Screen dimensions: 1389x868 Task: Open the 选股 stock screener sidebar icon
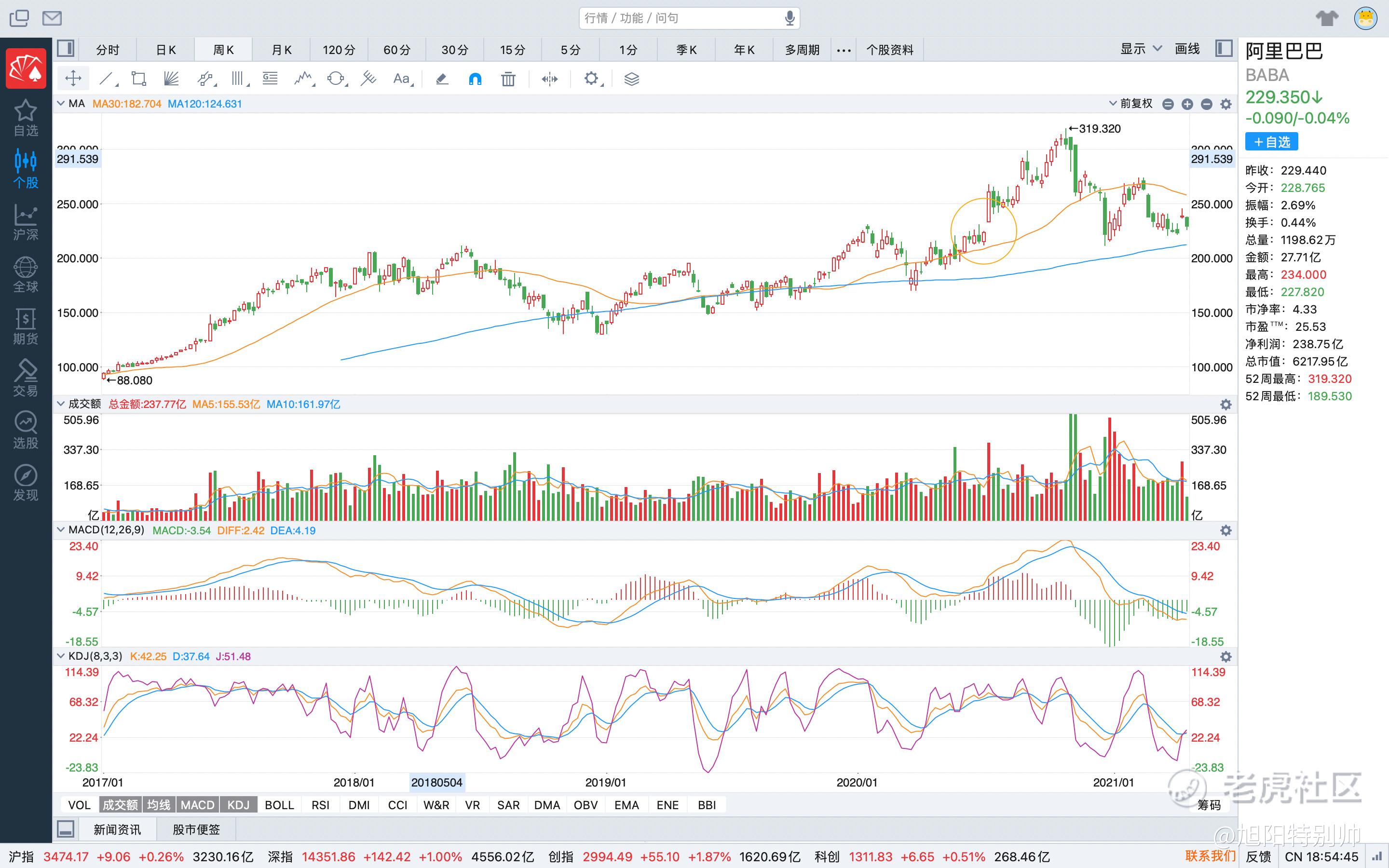[26, 431]
